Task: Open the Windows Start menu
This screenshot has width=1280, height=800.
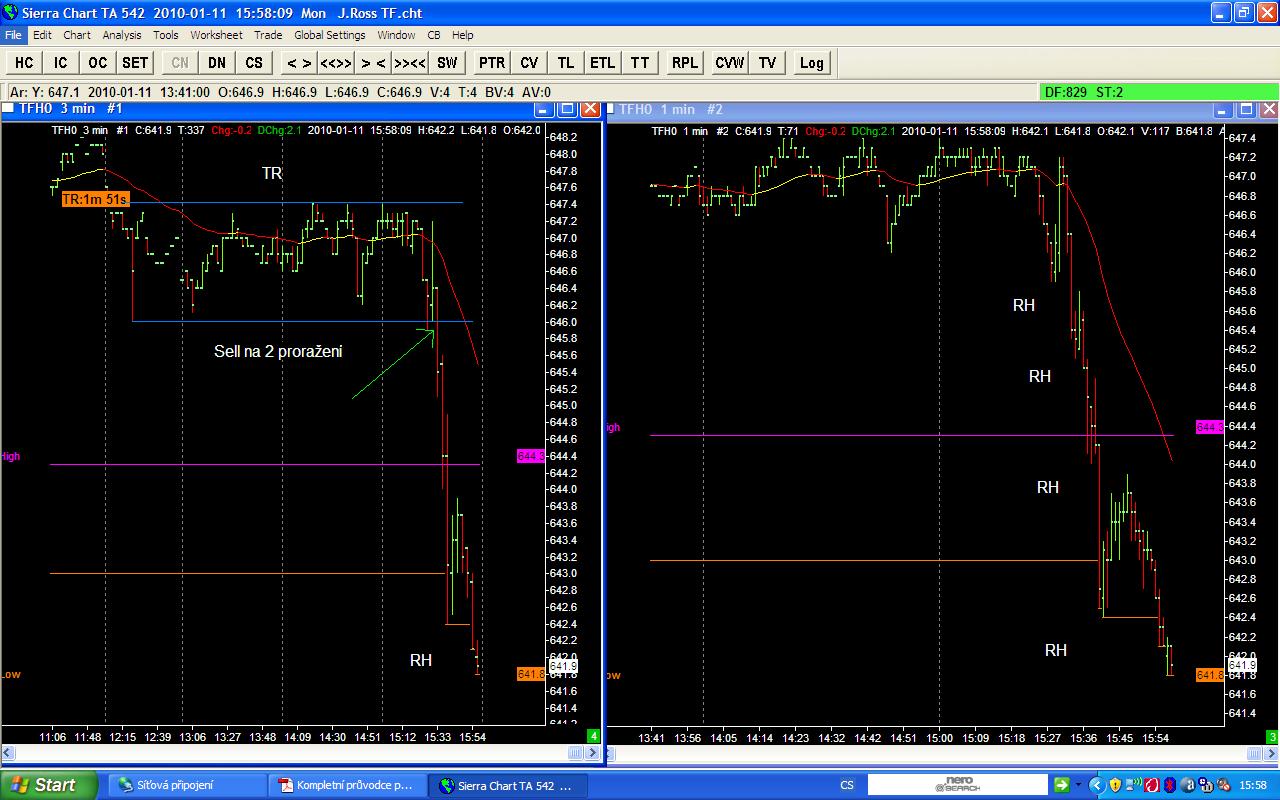Action: click(48, 785)
